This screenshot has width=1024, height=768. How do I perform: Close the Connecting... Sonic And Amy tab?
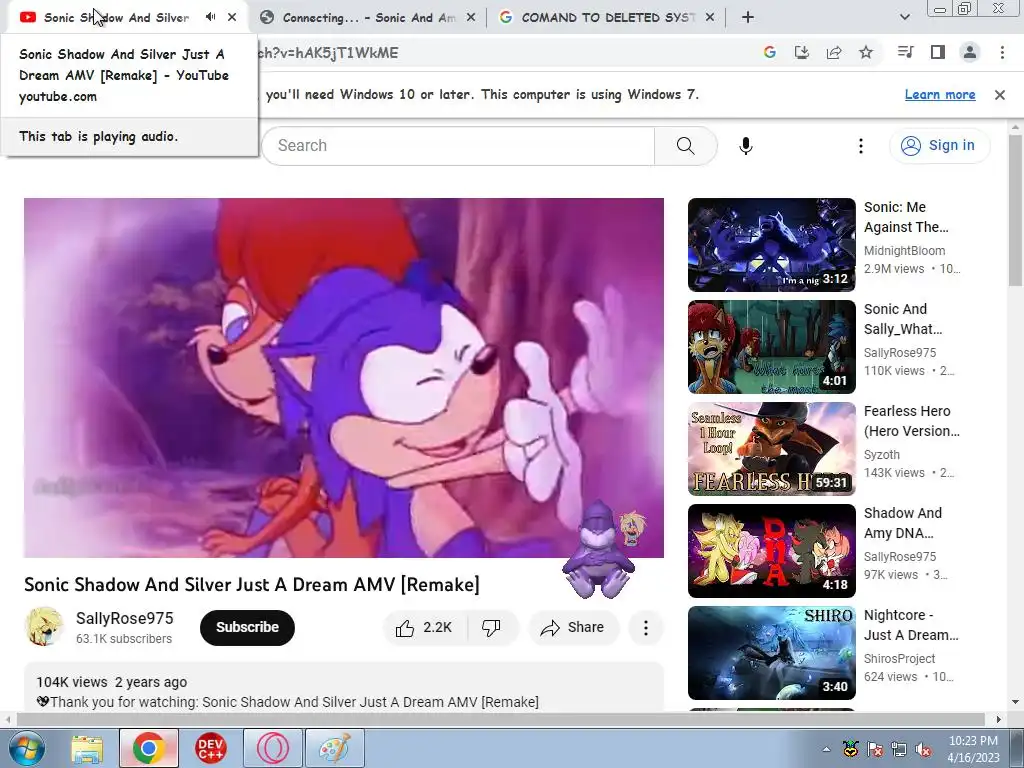point(471,18)
